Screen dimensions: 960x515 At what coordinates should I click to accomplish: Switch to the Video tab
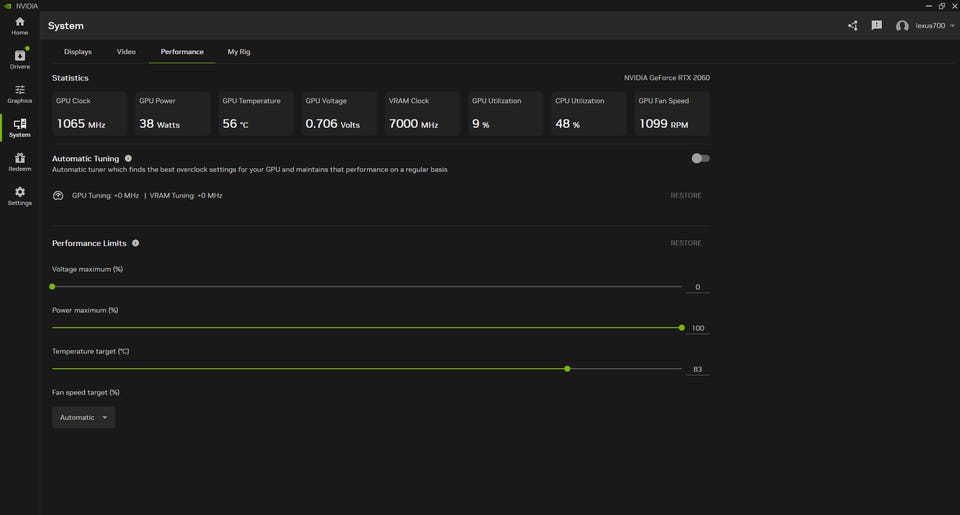126,51
